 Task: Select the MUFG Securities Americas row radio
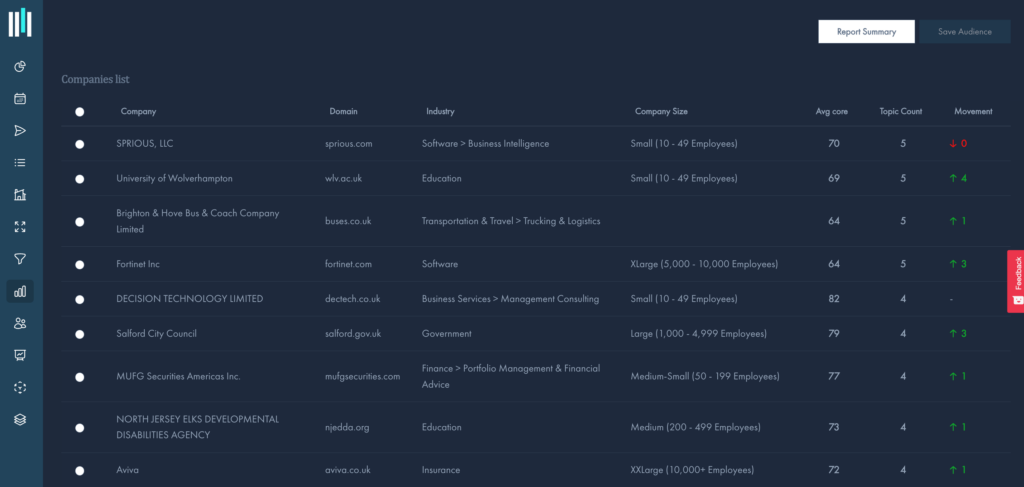pyautogui.click(x=80, y=377)
